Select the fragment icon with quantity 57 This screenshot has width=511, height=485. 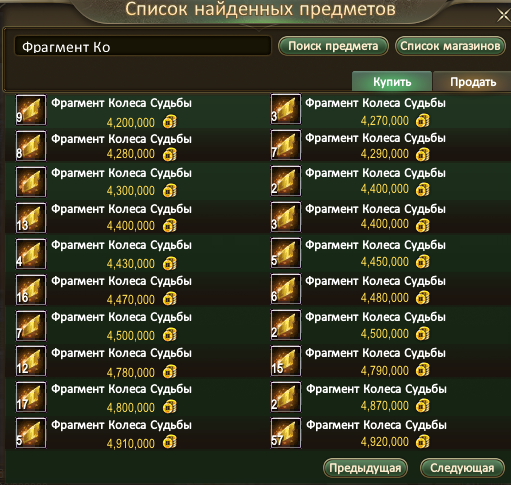click(x=286, y=433)
